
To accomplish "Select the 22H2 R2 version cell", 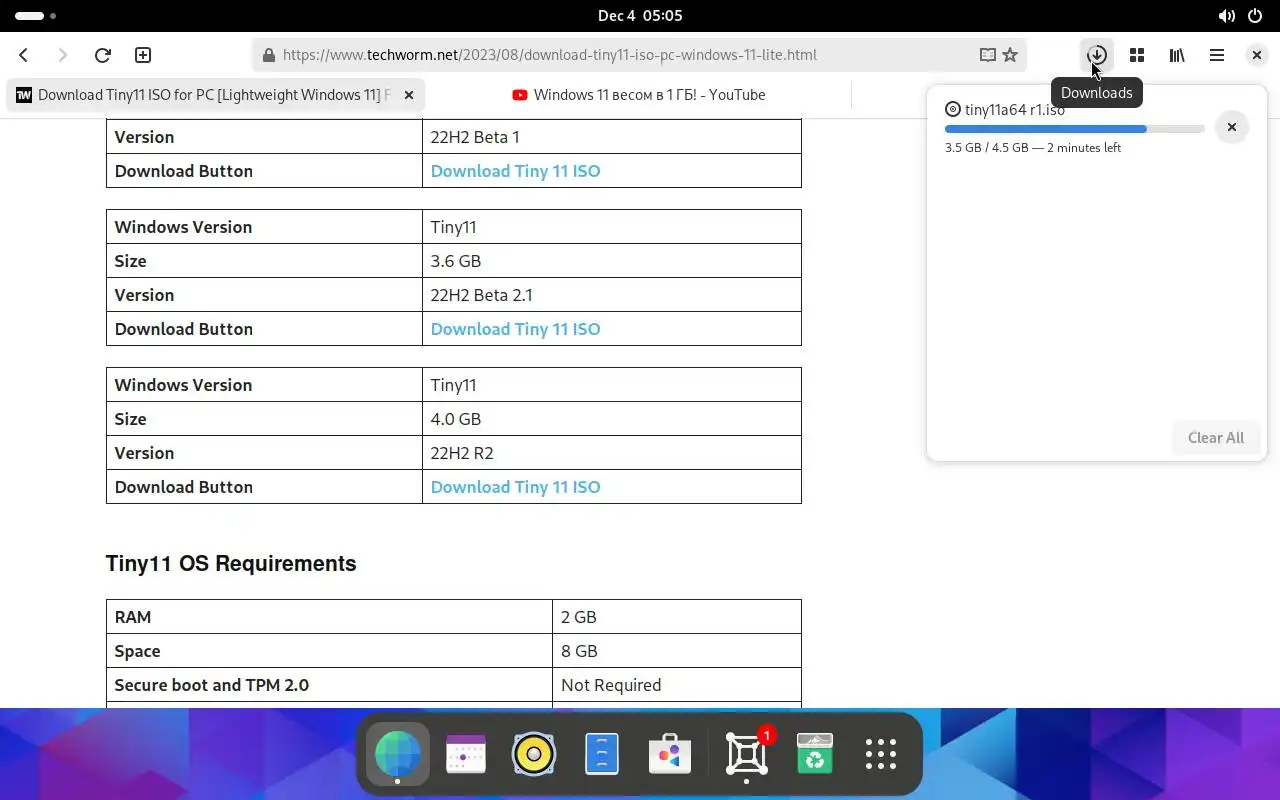I will [612, 453].
